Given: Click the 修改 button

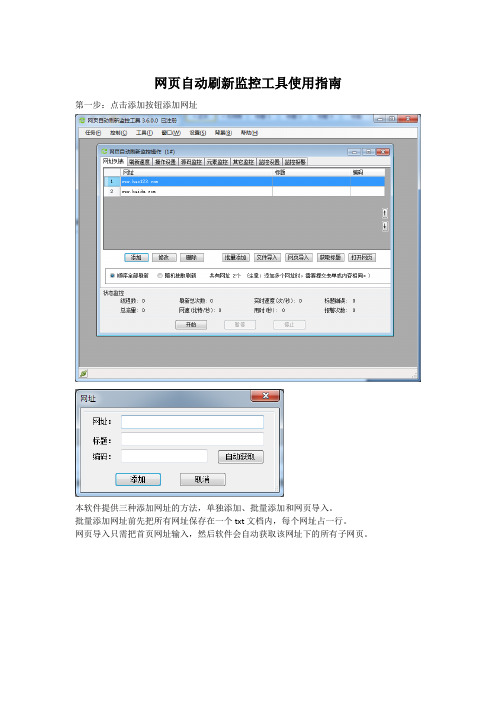Looking at the screenshot, I should 164,257.
